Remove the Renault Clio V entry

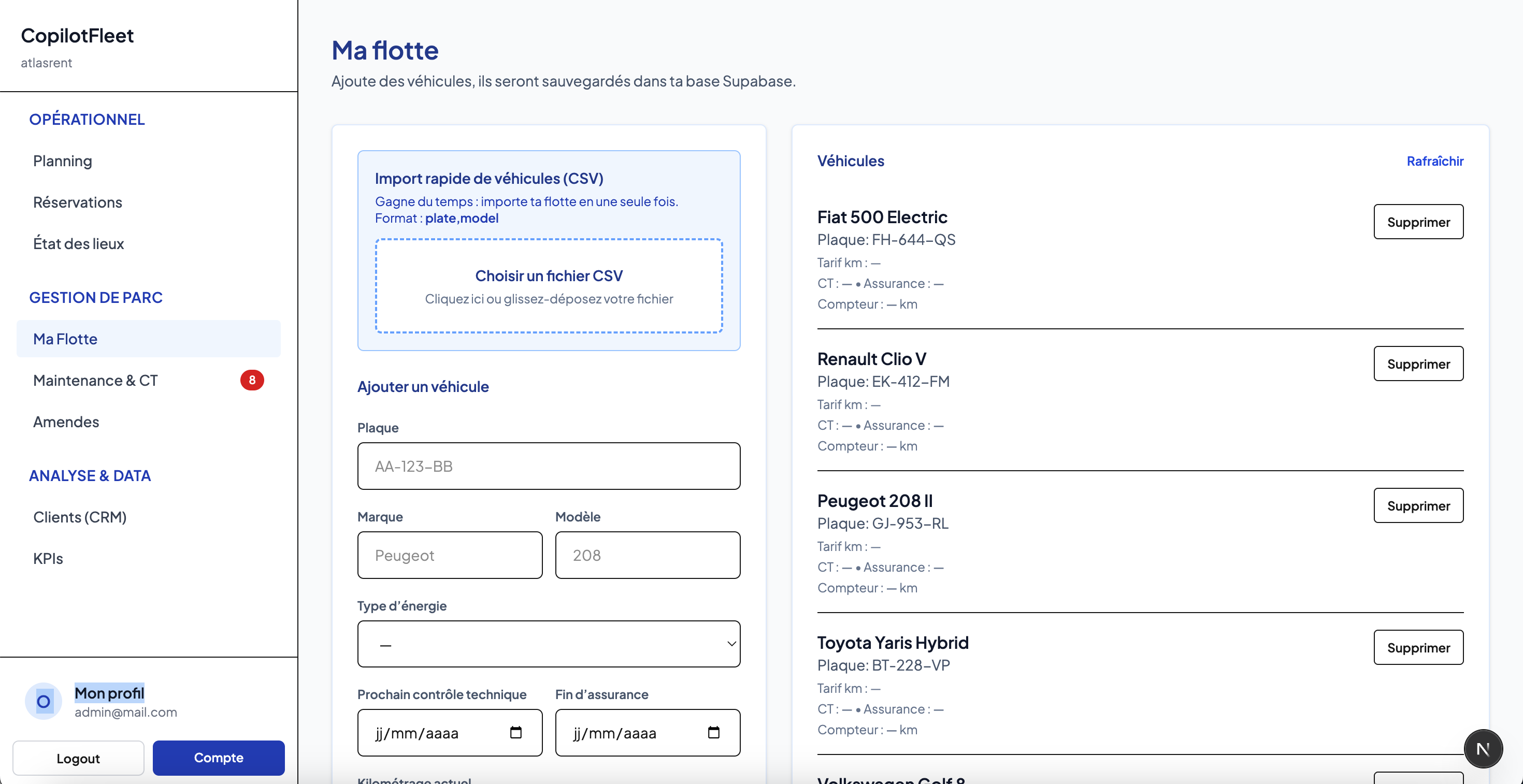click(1418, 364)
